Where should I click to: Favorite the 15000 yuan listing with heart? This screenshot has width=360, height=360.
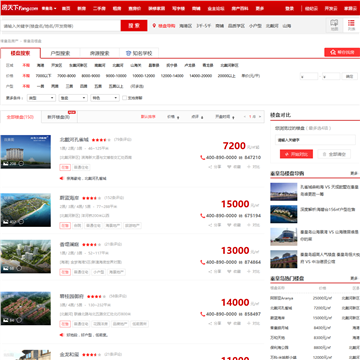234,225
